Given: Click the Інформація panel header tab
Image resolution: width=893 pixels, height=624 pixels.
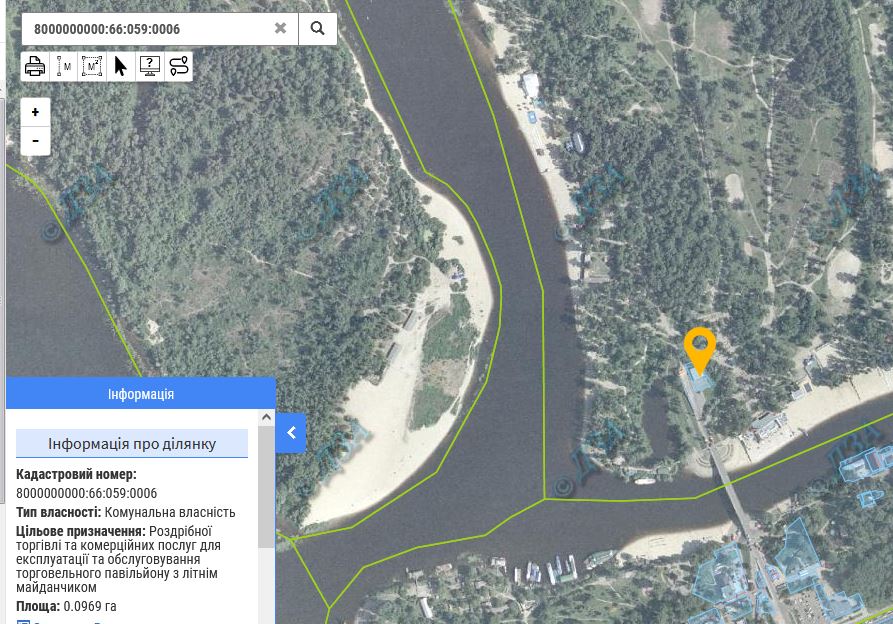Looking at the screenshot, I should point(140,394).
